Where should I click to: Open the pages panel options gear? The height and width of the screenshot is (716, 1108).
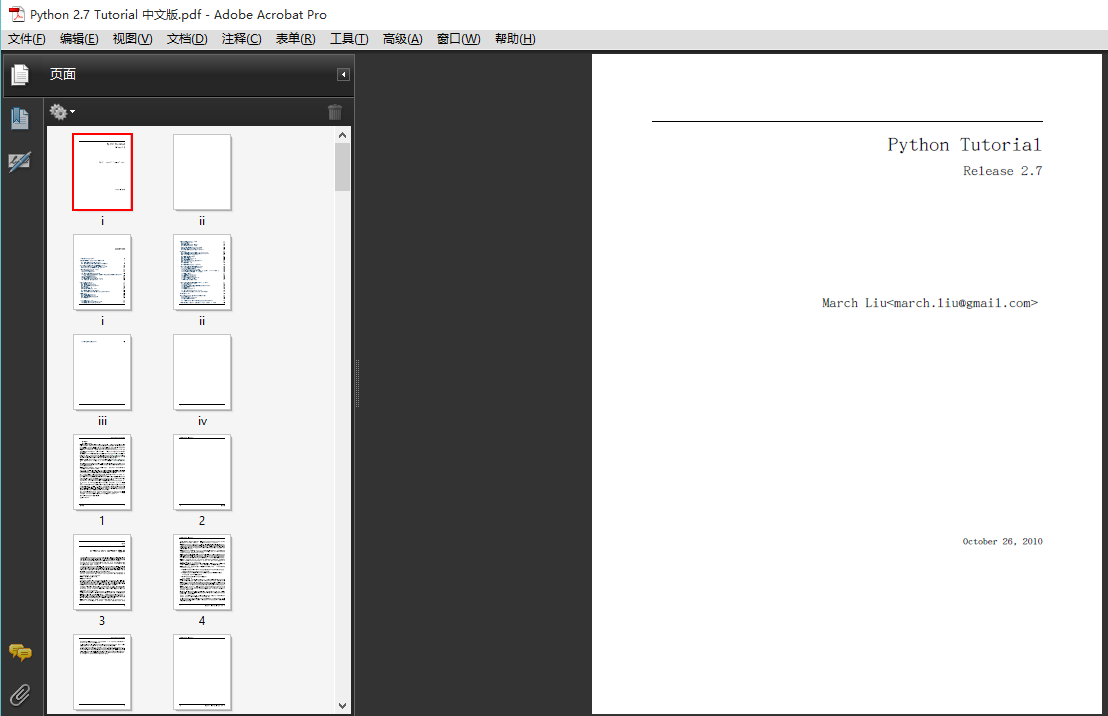61,112
